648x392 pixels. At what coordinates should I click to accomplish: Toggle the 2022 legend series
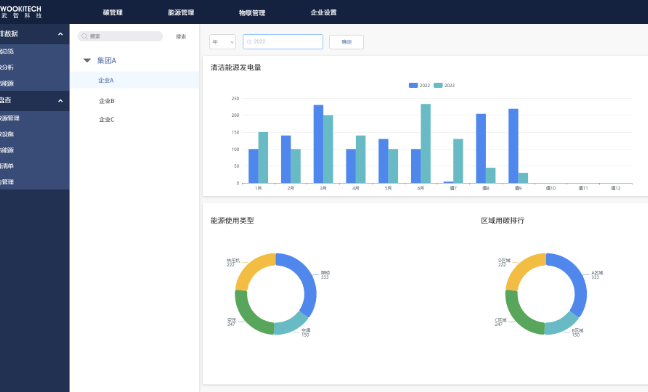coord(419,85)
